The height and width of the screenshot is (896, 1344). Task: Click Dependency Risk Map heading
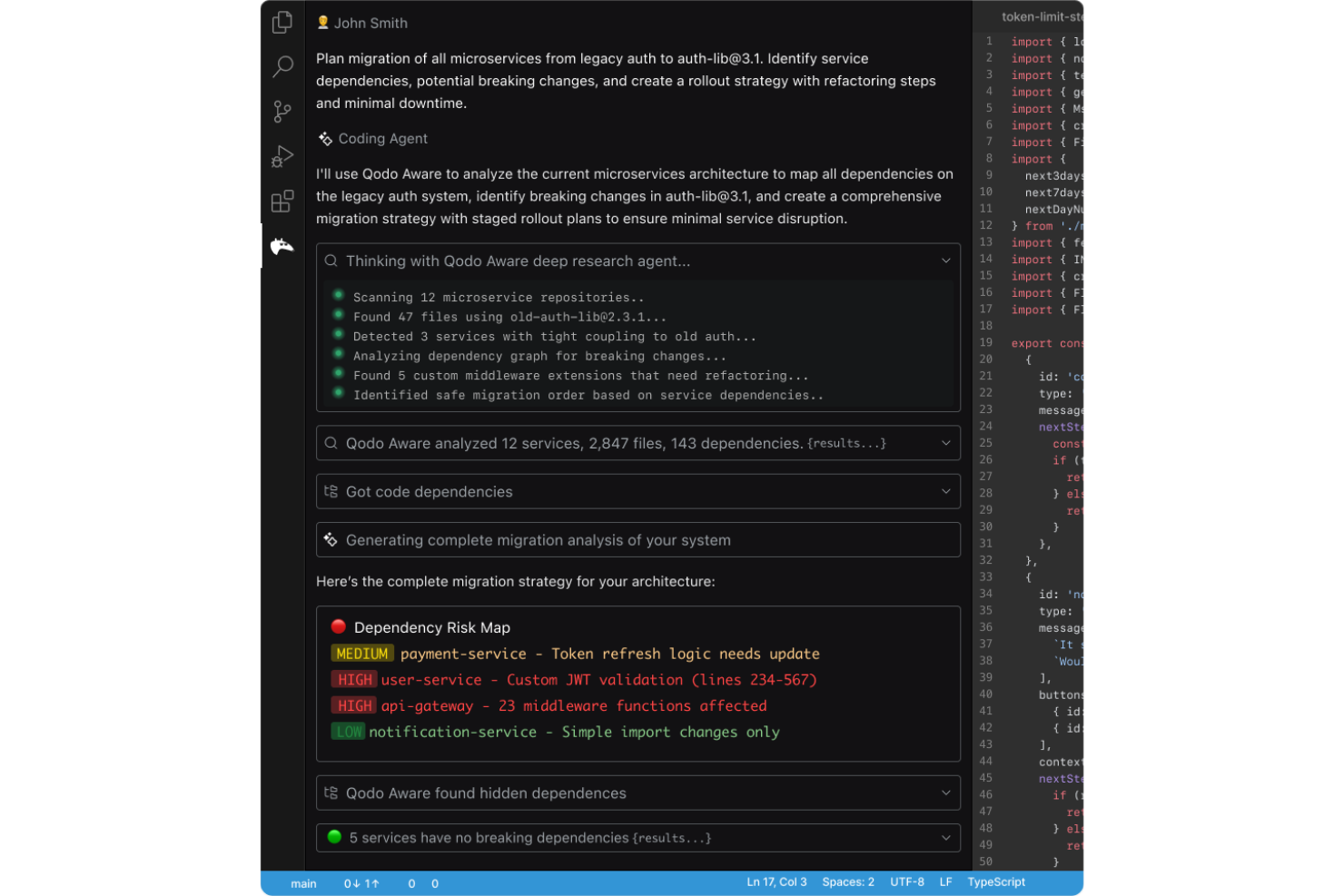click(x=432, y=627)
